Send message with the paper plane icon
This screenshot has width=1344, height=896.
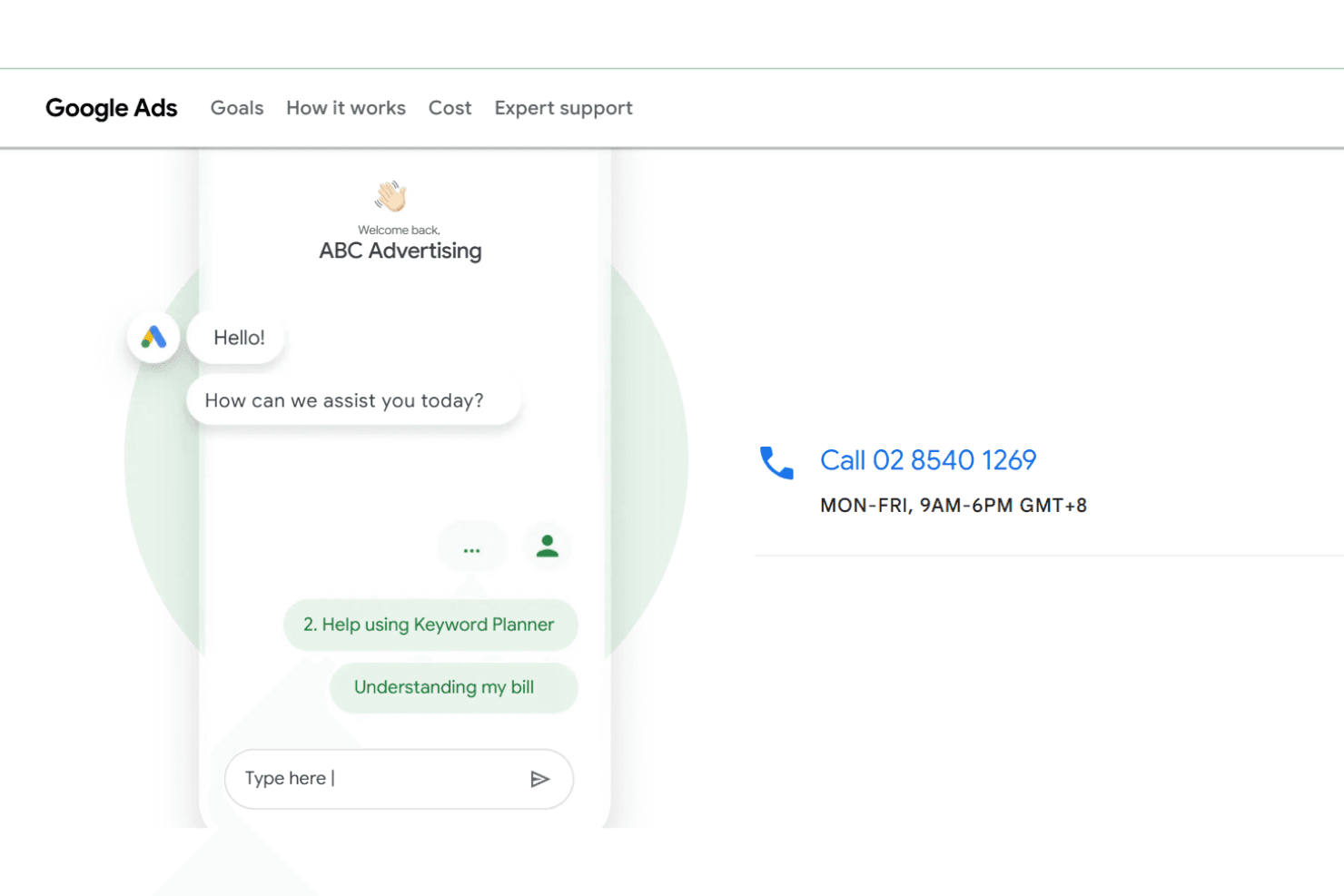(x=539, y=779)
